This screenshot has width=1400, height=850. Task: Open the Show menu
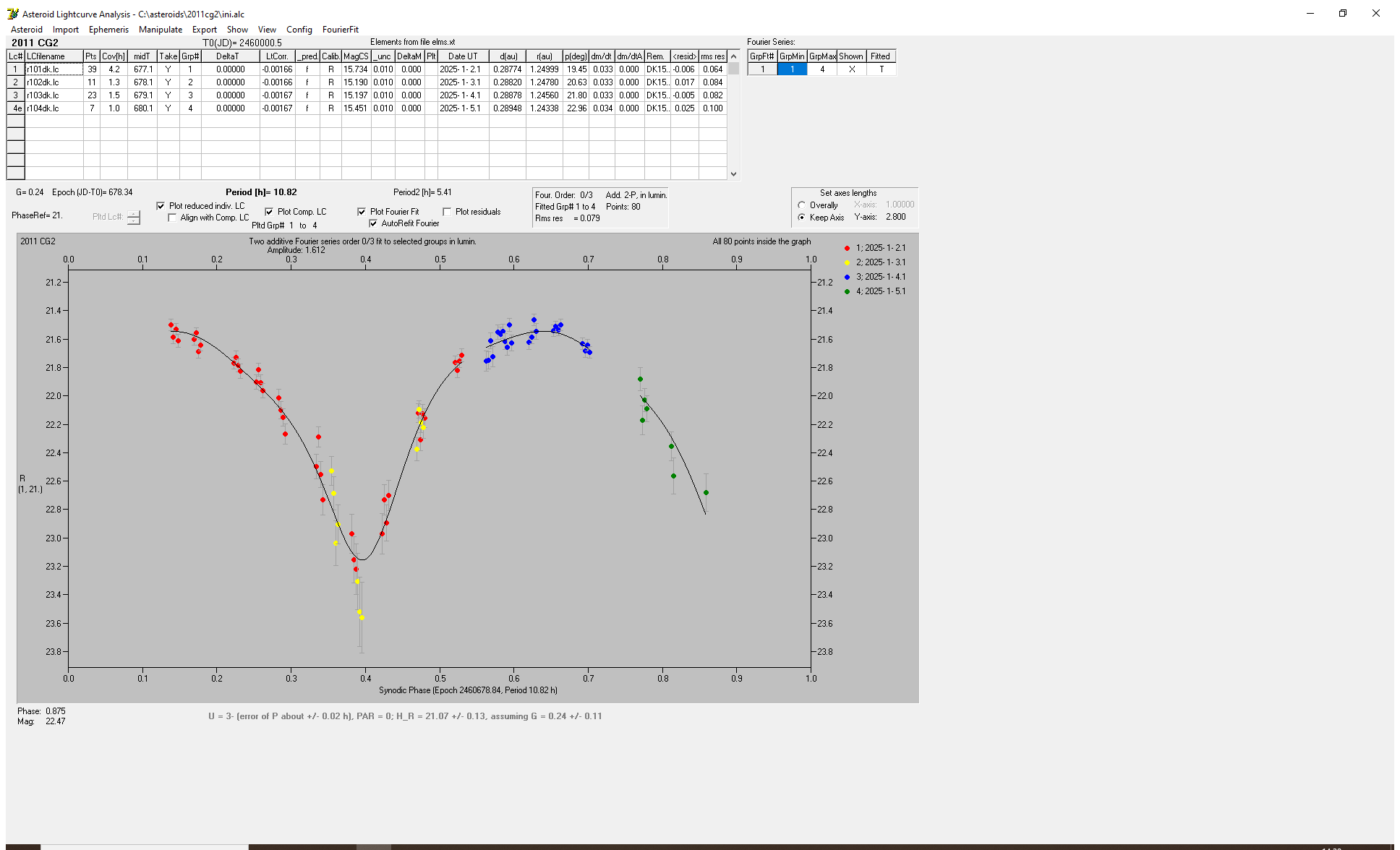pos(237,30)
